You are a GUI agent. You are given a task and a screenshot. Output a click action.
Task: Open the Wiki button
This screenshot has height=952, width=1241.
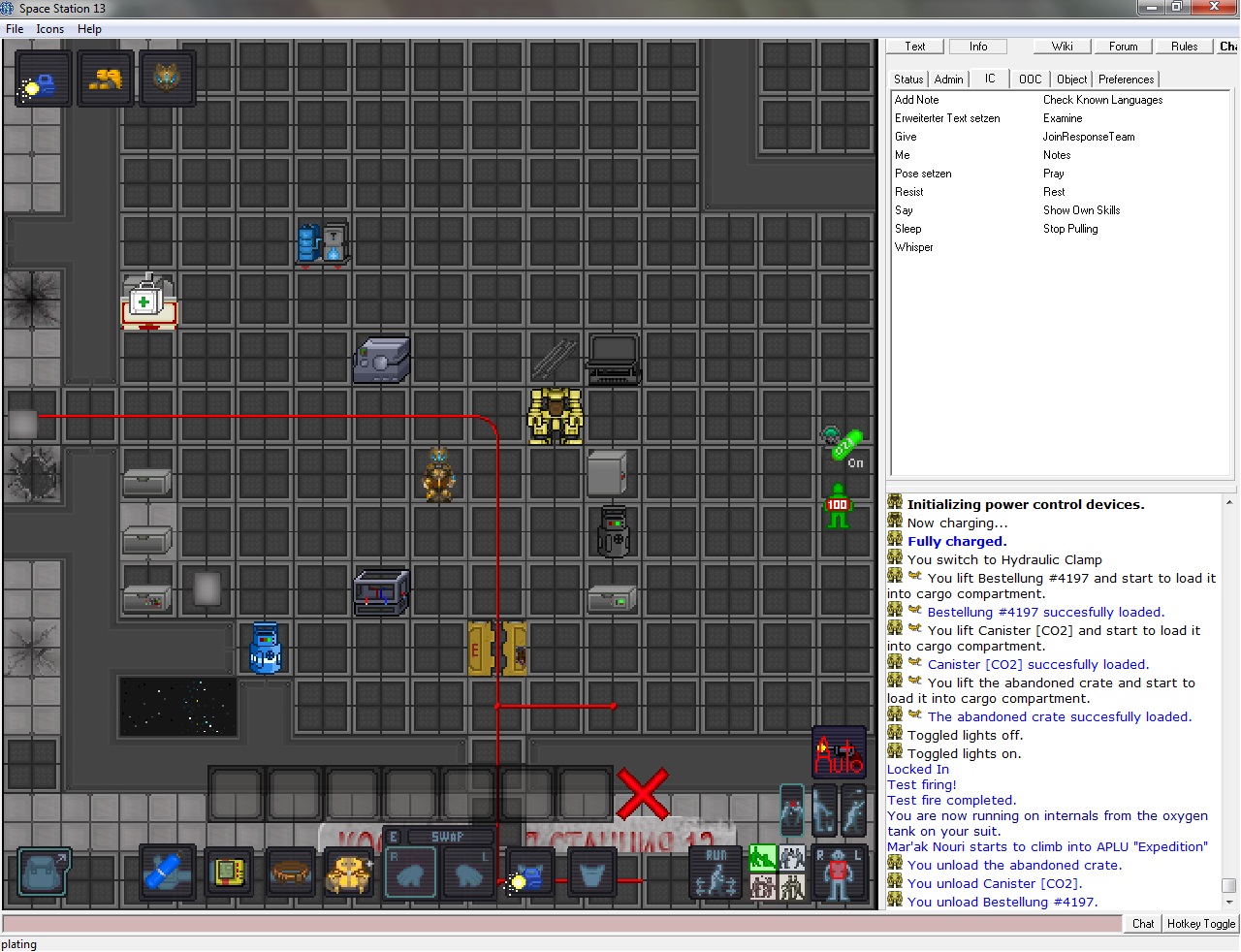(x=1063, y=47)
